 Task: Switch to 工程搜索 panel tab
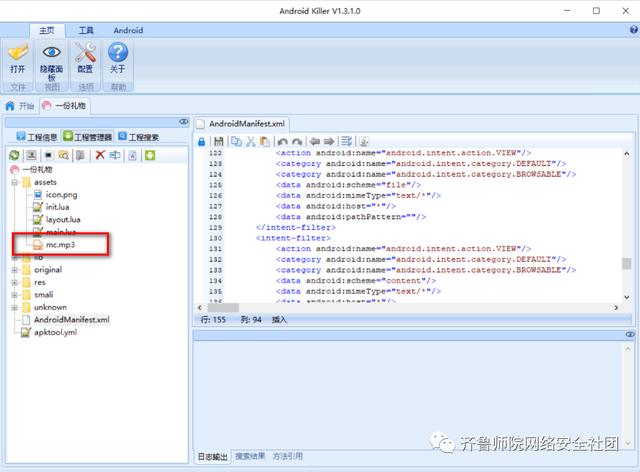pos(139,137)
